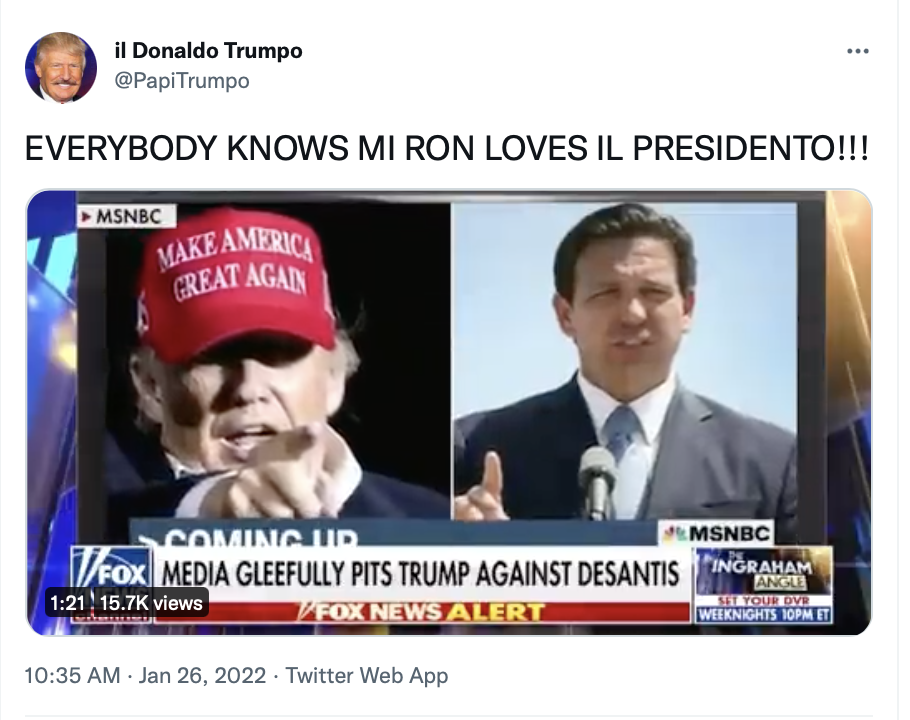Click the MSNBC peacock logo above Ingraham Angle
The width and height of the screenshot is (910, 720).
click(x=716, y=533)
